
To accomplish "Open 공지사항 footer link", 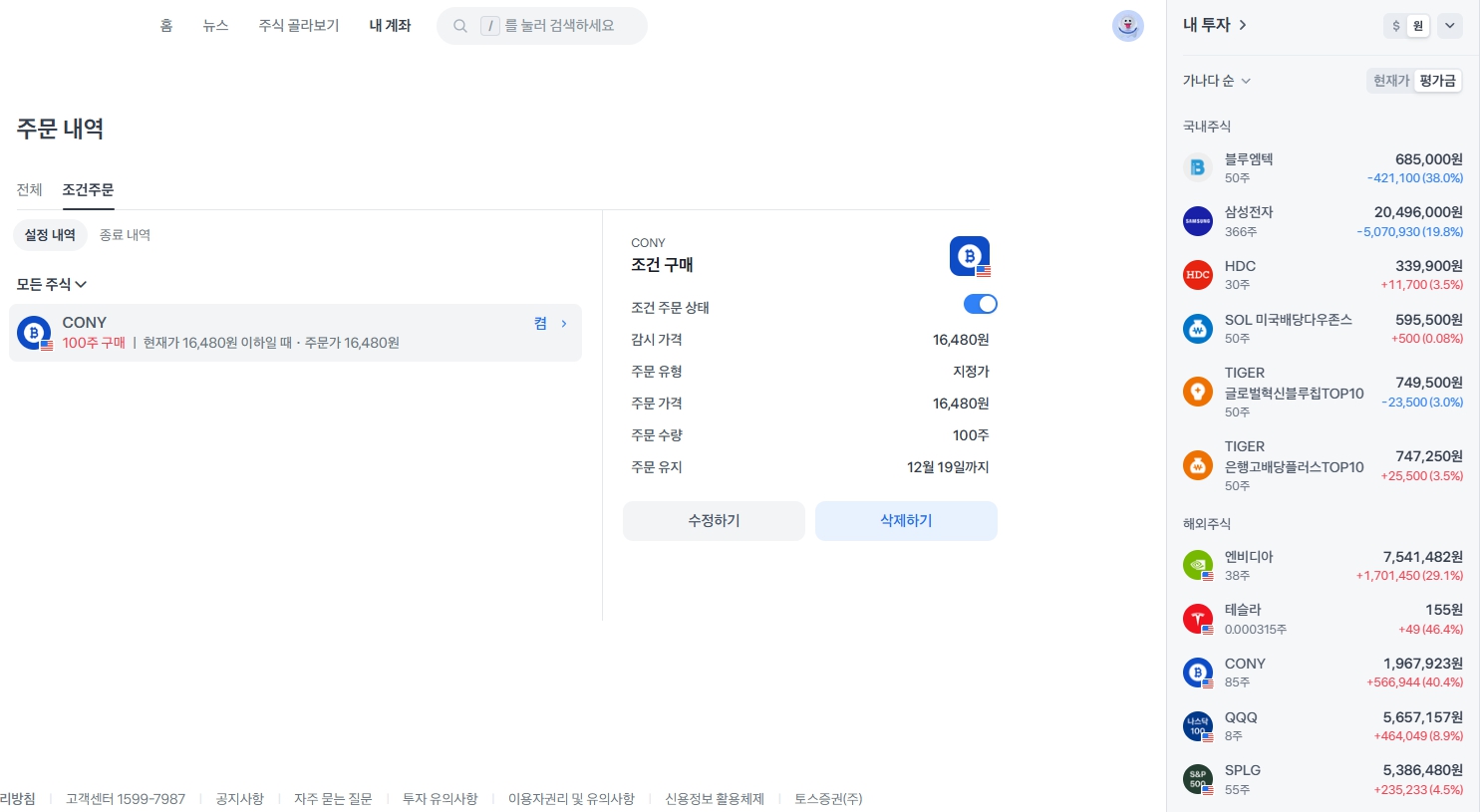I will tap(239, 799).
